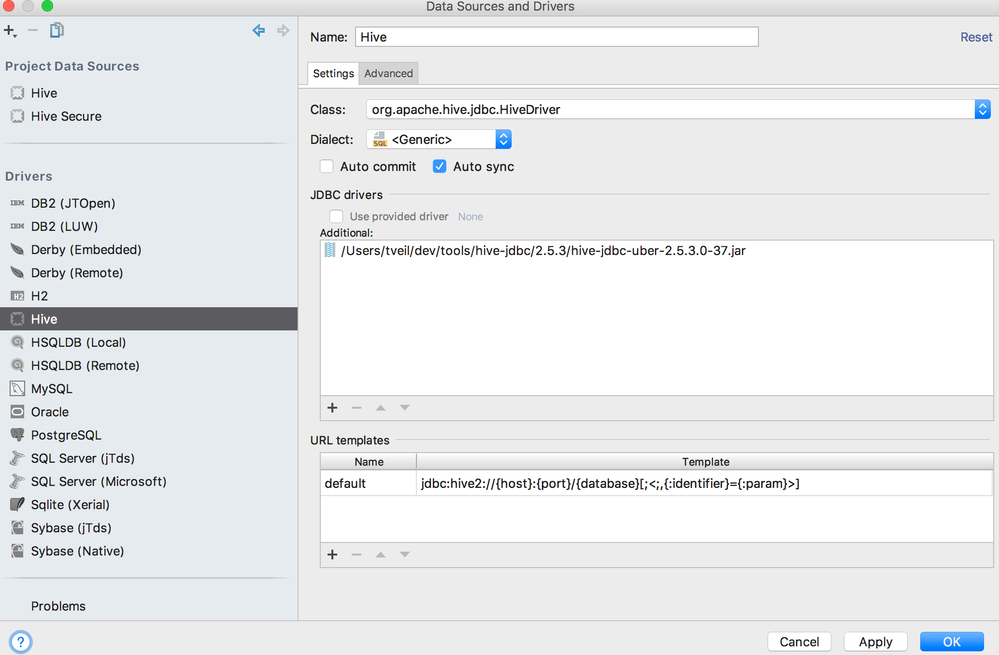This screenshot has height=655, width=999.
Task: Click the forward navigation arrow
Action: point(282,31)
